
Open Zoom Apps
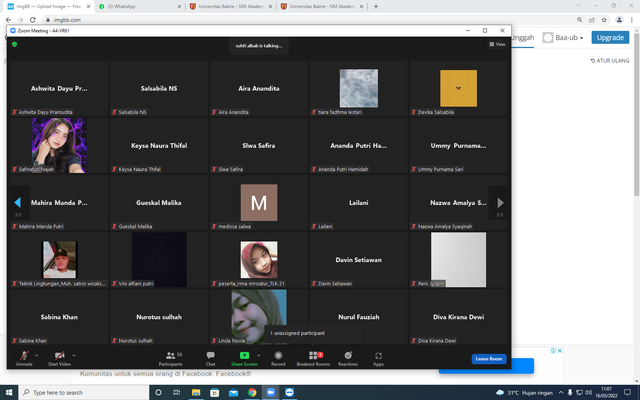pos(378,358)
